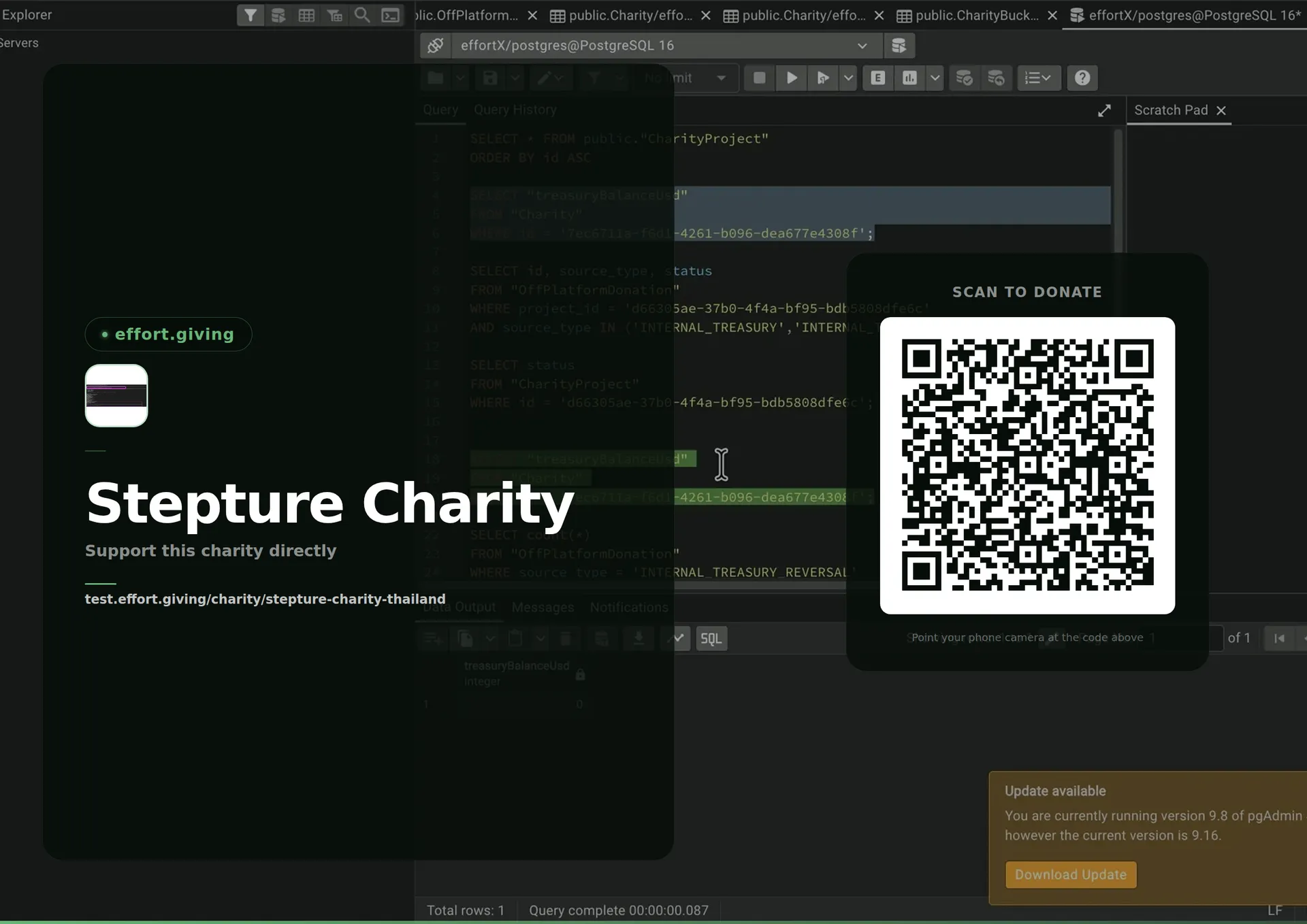This screenshot has height=924, width=1307.
Task: Open the Explorer query tool database icon
Action: (x=278, y=15)
